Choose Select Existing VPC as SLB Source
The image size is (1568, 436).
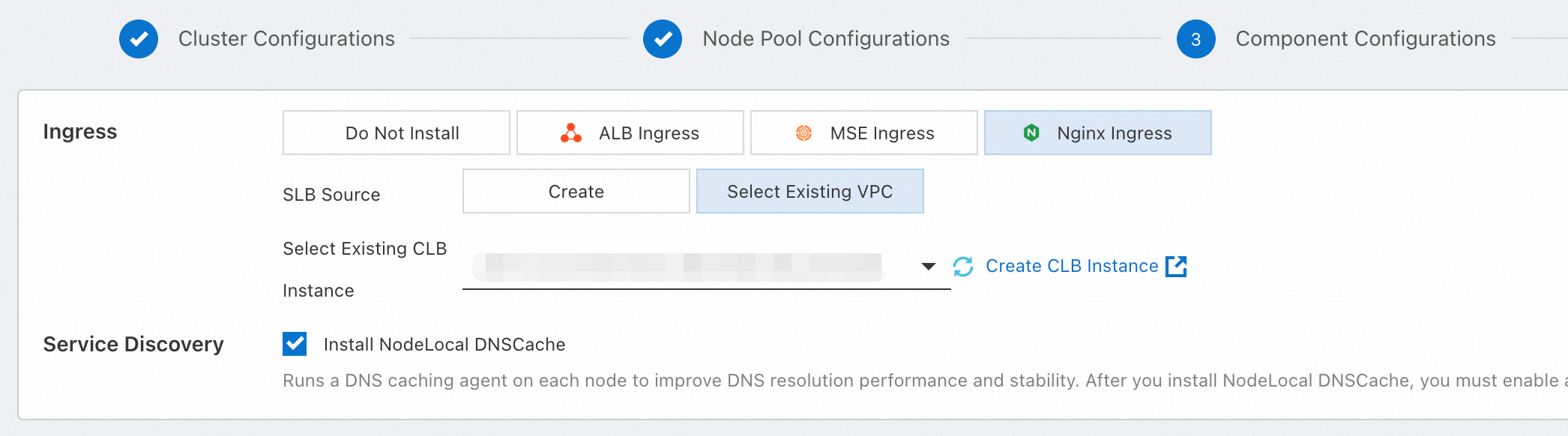click(809, 192)
